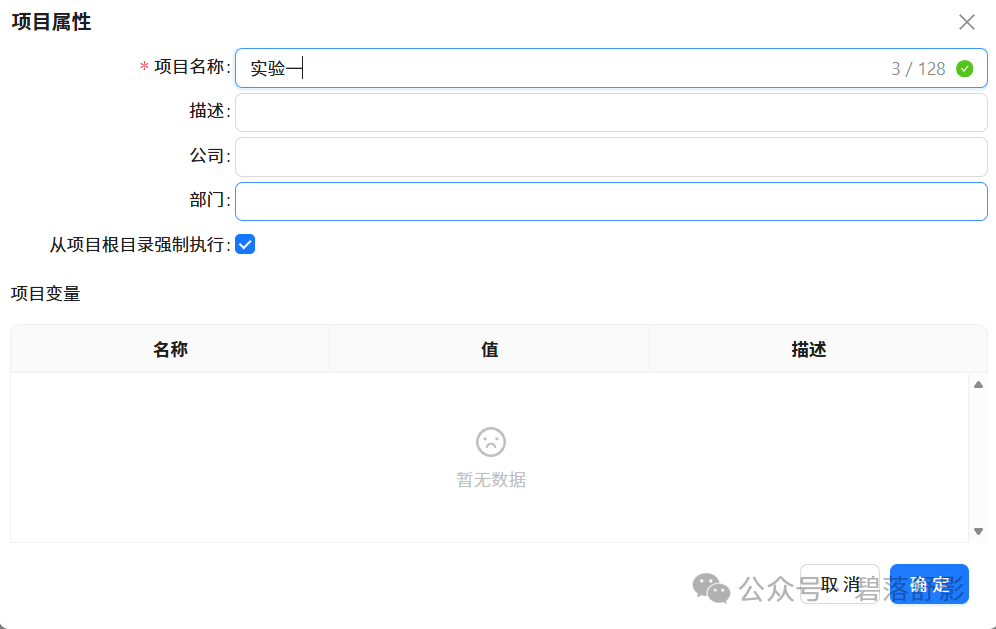The image size is (996, 629).
Task: Click the 3 / 128 character counter
Action: pos(918,69)
